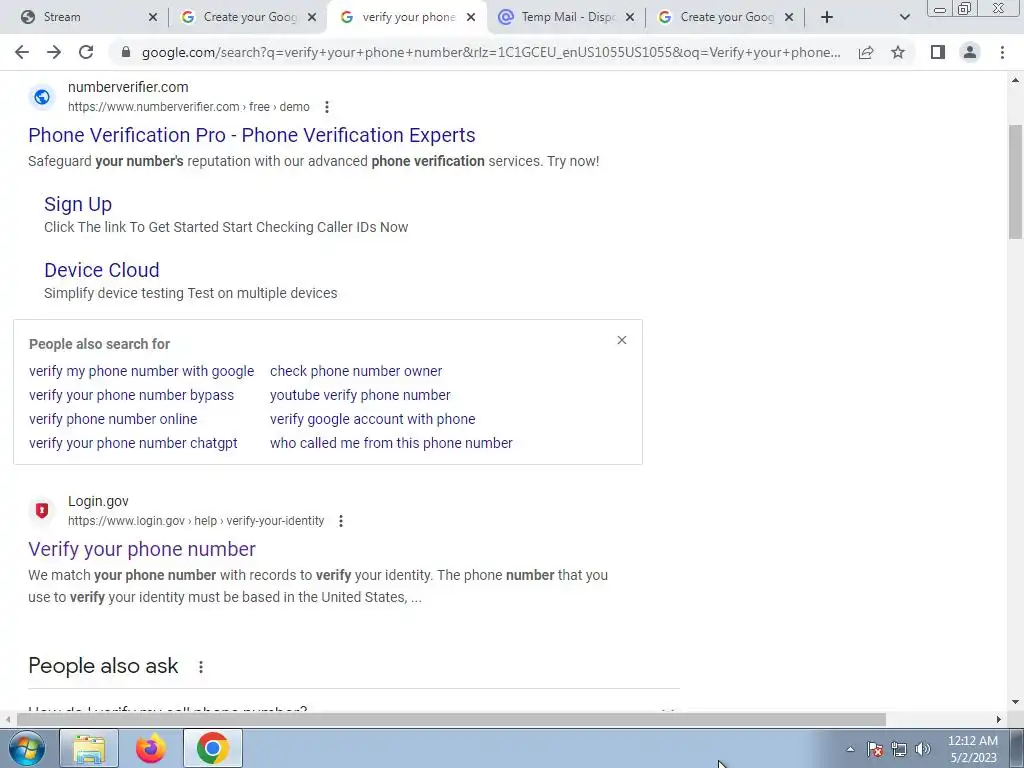Image resolution: width=1024 pixels, height=768 pixels.
Task: Select the verify your phone tab
Action: pos(408,17)
